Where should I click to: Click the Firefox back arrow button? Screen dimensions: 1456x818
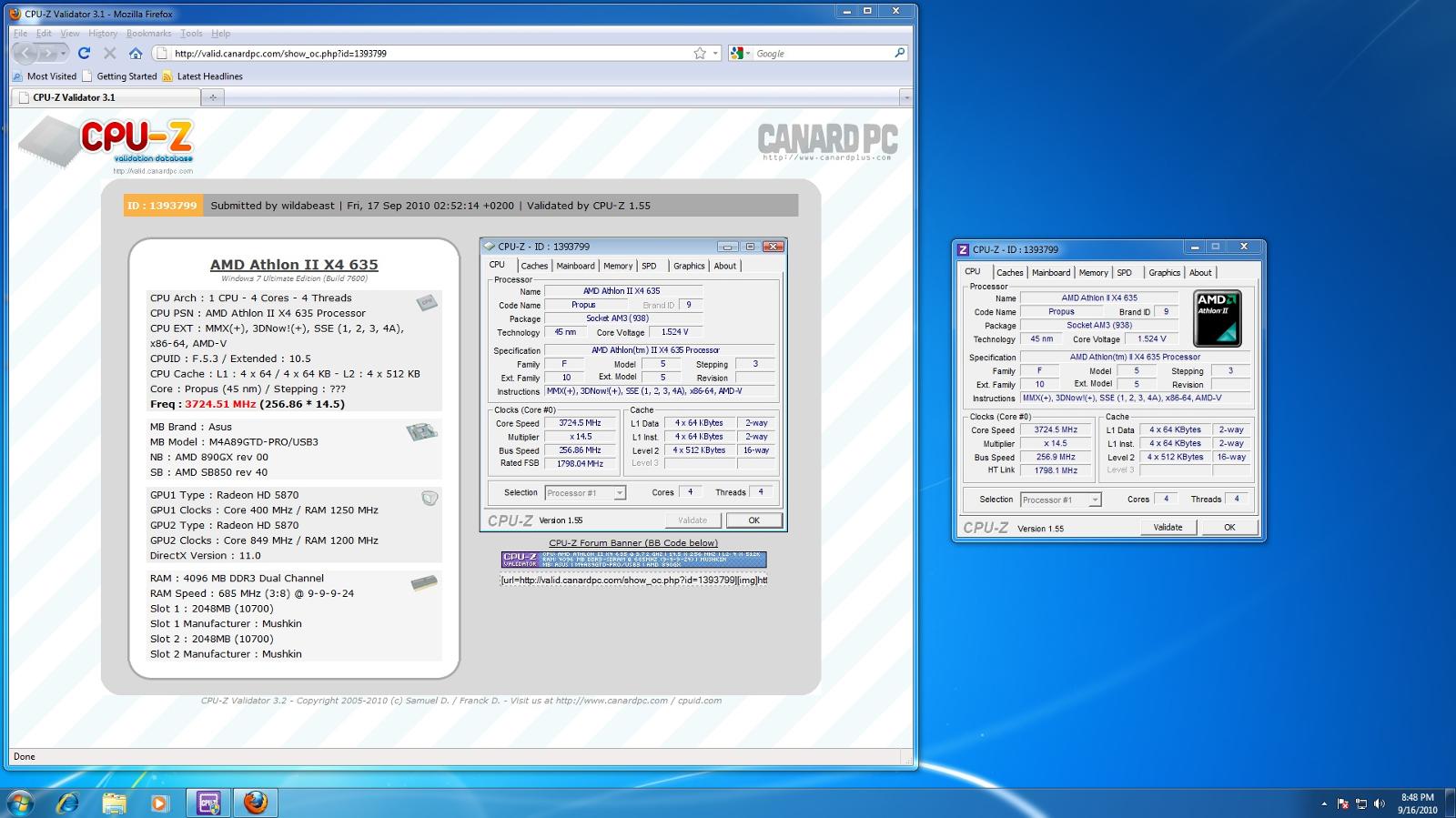[x=25, y=53]
